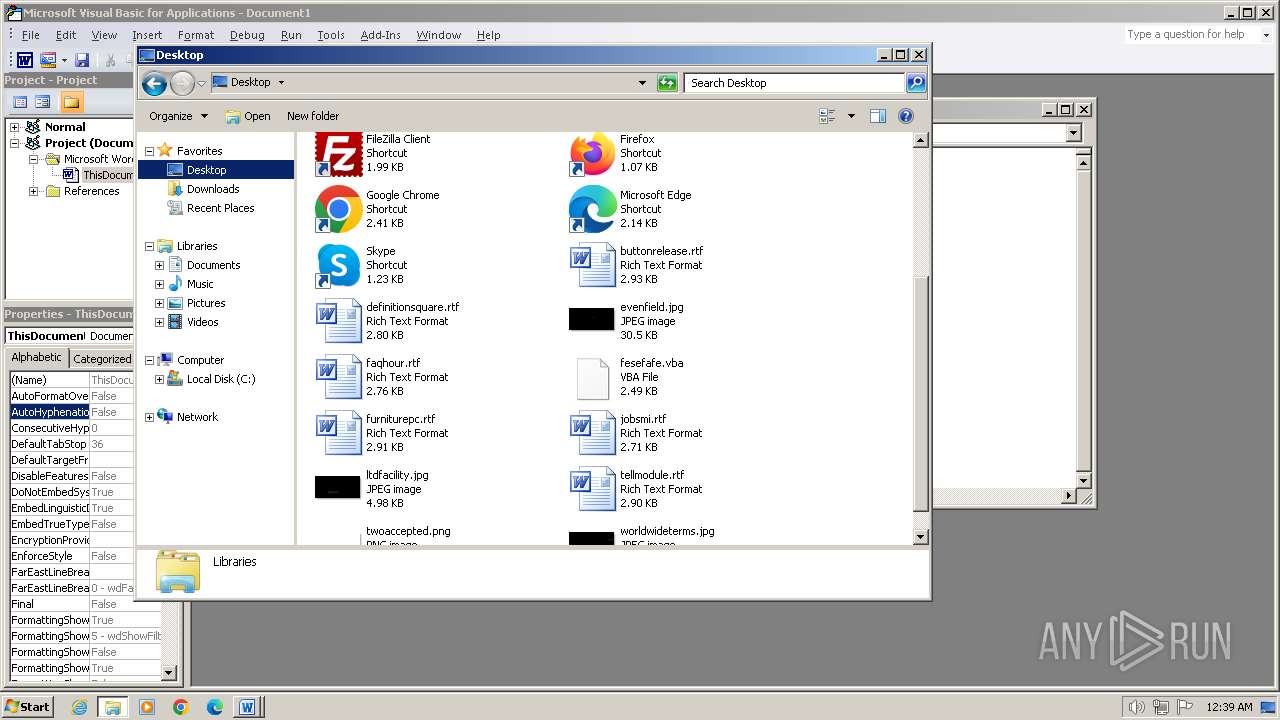Screen dimensions: 1280x720
Task: Select the buttonrelease.rtf file icon
Action: click(x=592, y=265)
